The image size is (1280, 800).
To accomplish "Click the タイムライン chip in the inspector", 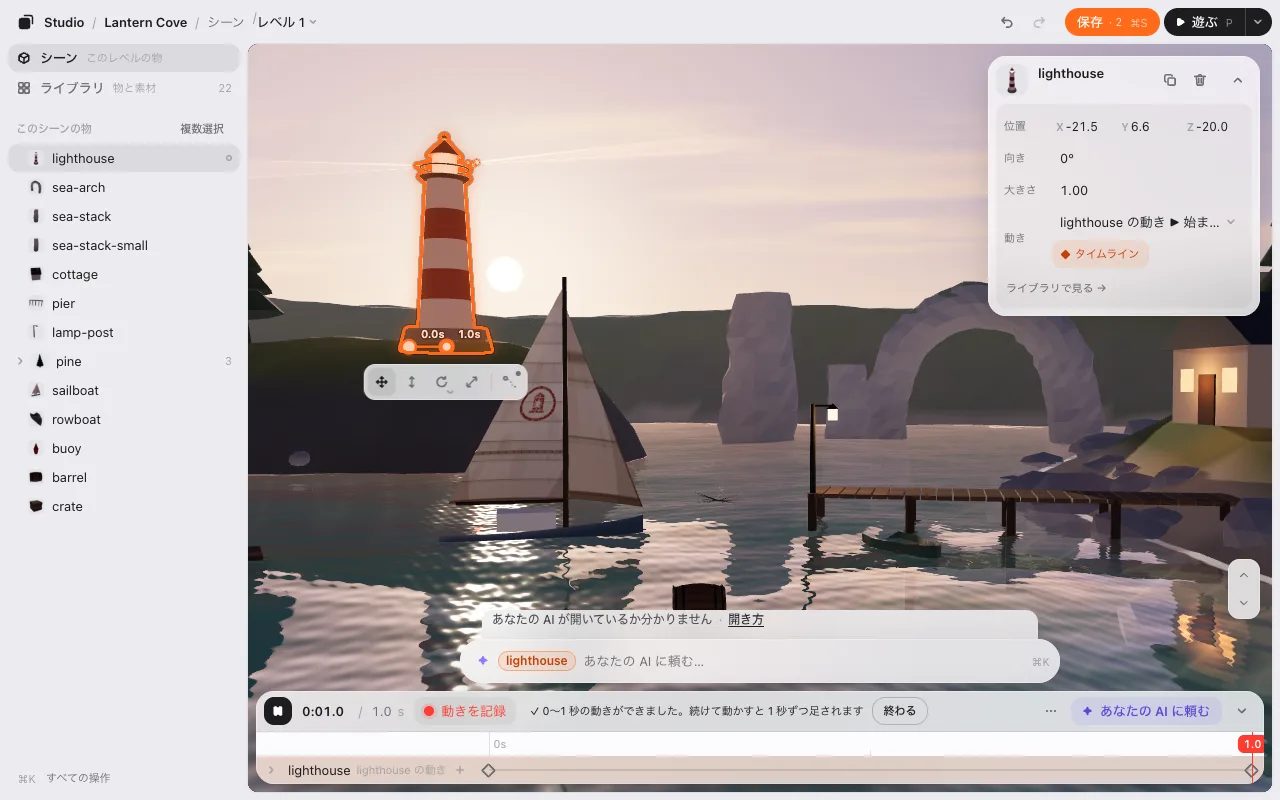I will [x=1100, y=254].
